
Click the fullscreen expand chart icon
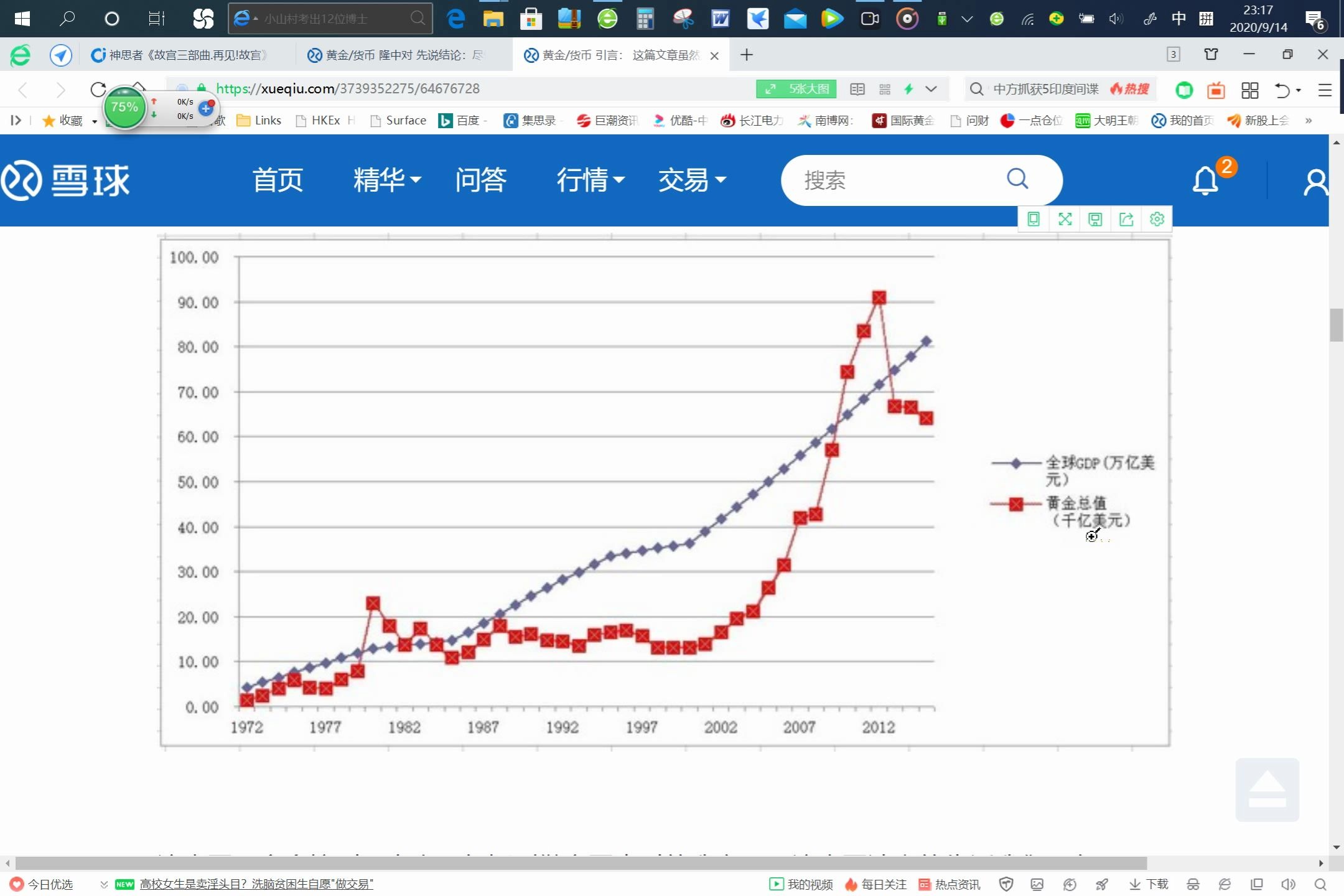(x=1065, y=218)
